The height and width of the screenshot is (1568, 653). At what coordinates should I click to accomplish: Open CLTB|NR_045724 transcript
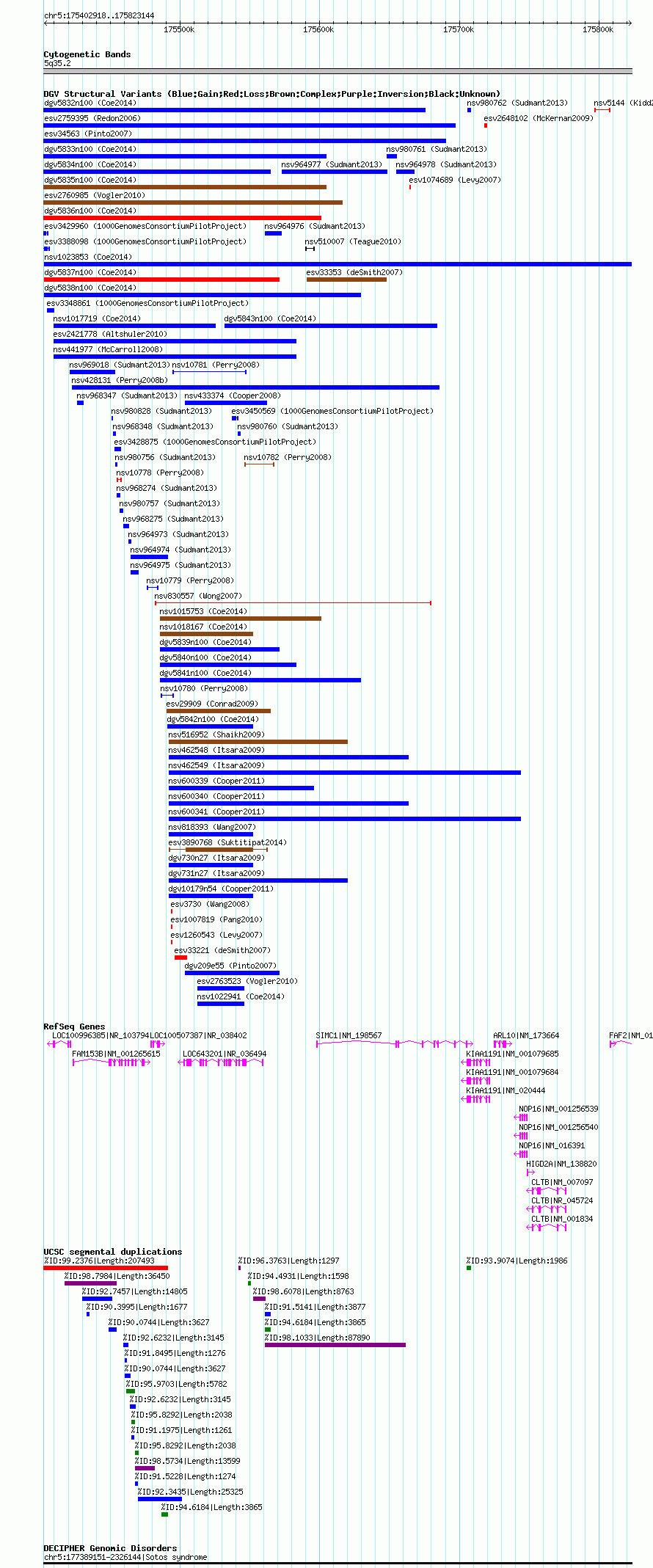pos(547,1209)
